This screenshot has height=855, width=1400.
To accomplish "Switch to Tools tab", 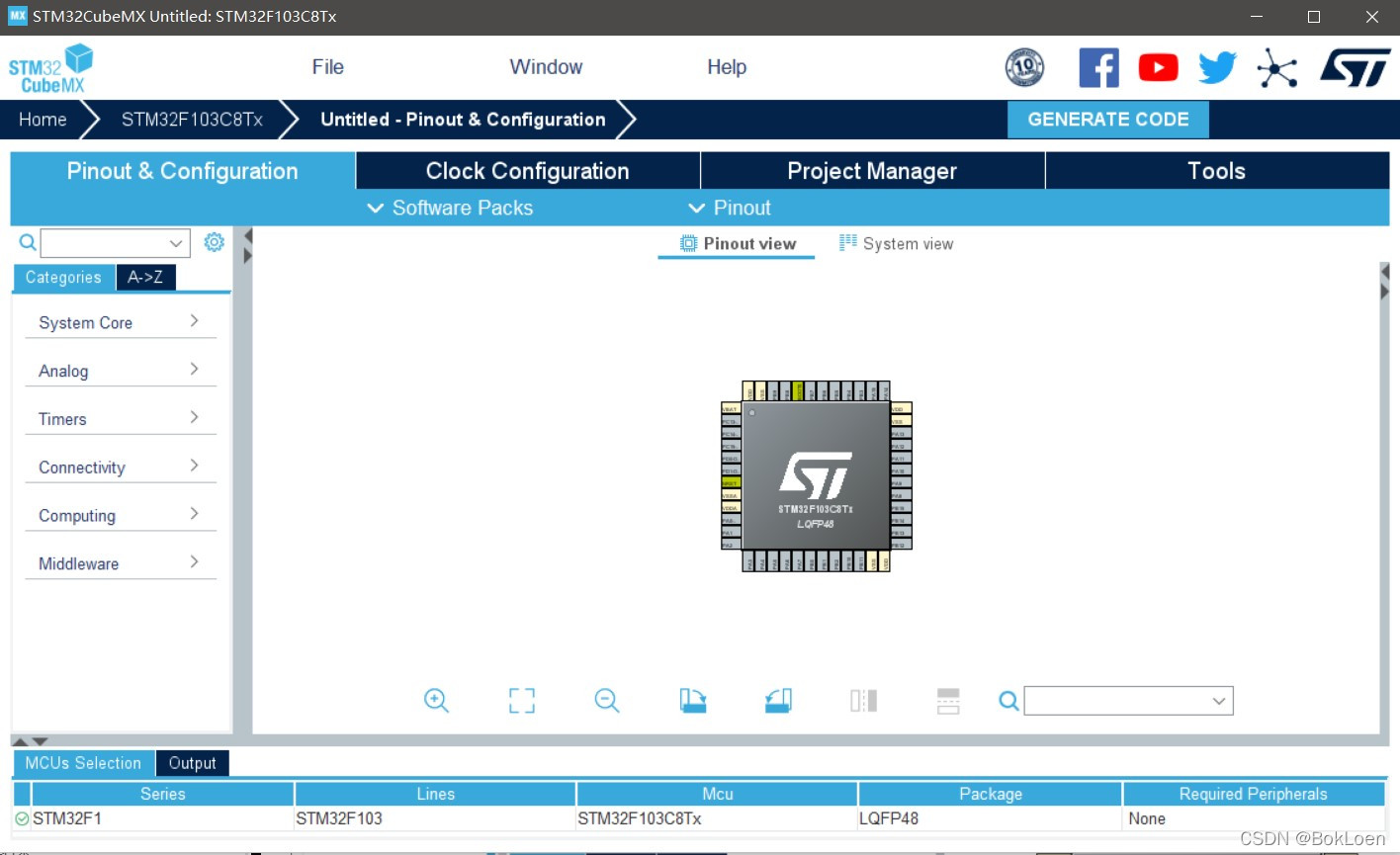I will [x=1217, y=171].
